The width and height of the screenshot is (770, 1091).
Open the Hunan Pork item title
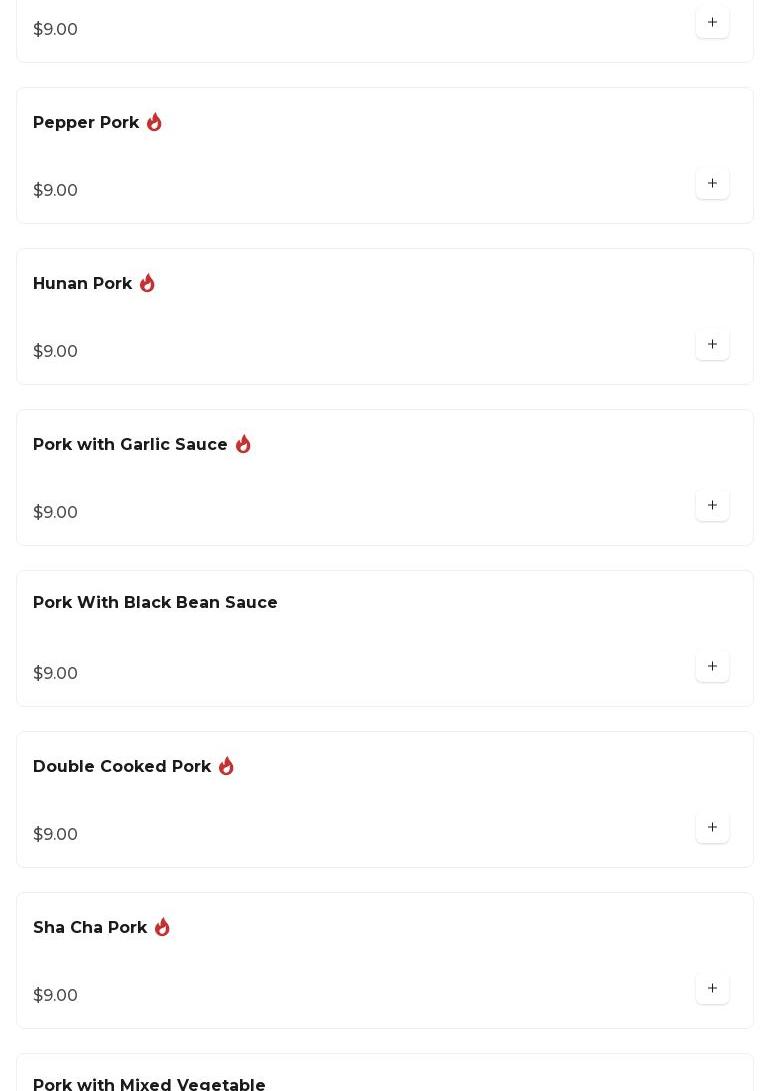pyautogui.click(x=83, y=284)
